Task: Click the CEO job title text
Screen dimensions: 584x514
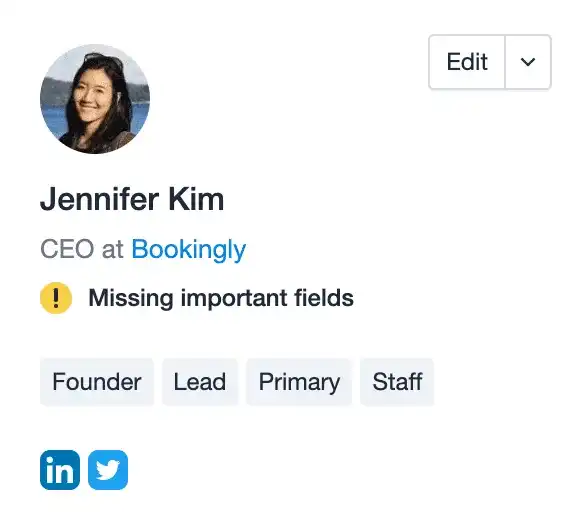Action: (x=67, y=249)
